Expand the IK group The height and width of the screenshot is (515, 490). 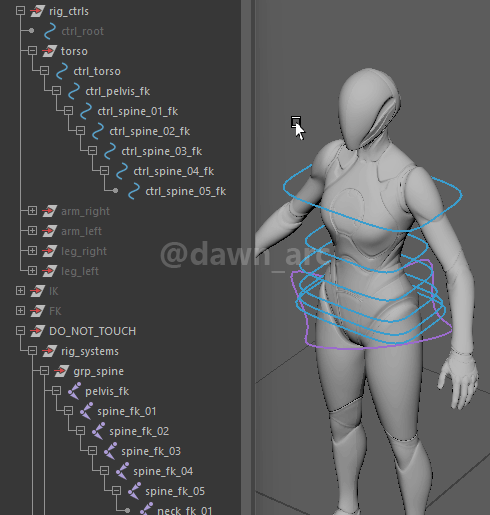(x=20, y=291)
